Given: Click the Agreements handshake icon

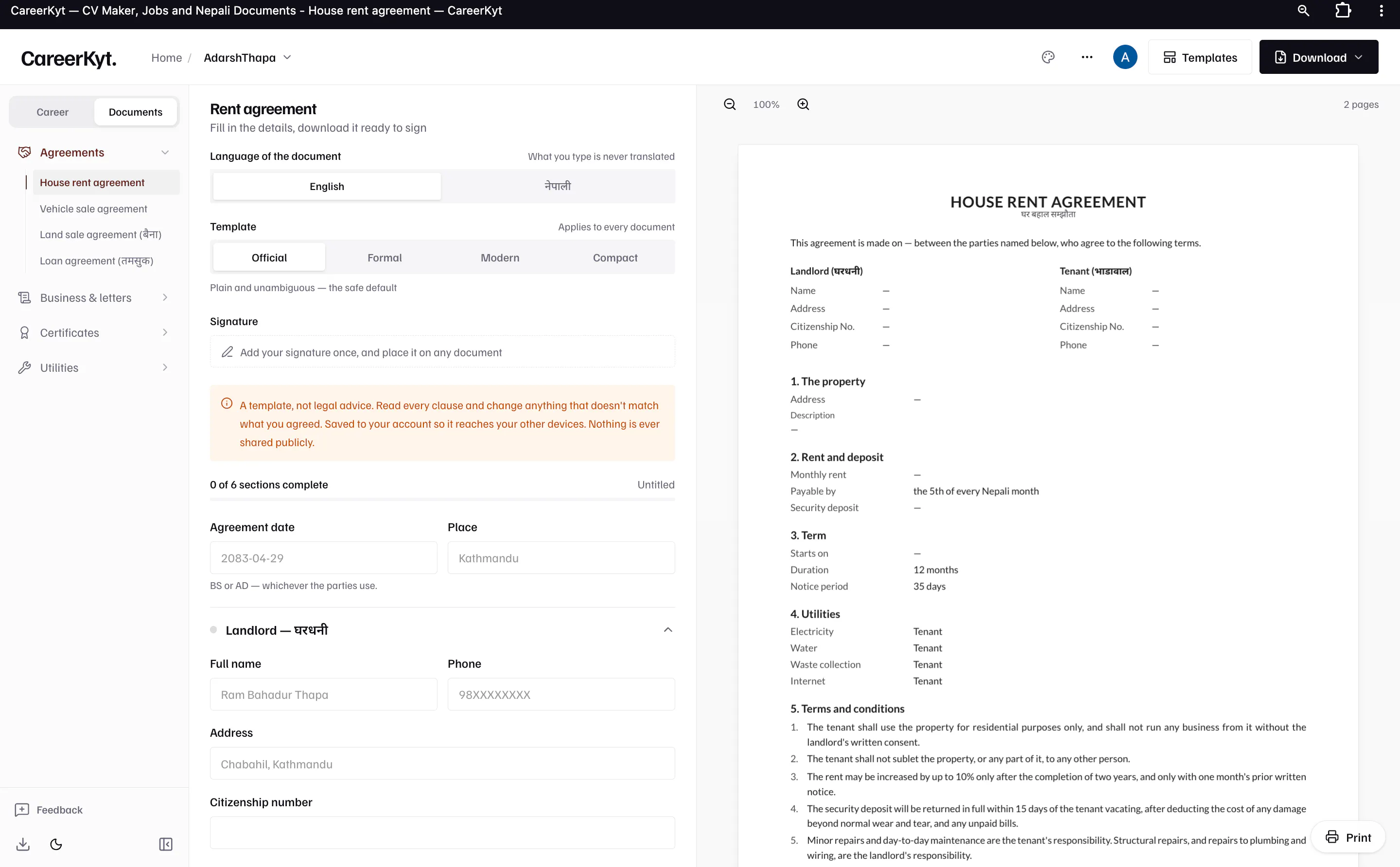Looking at the screenshot, I should coord(24,153).
